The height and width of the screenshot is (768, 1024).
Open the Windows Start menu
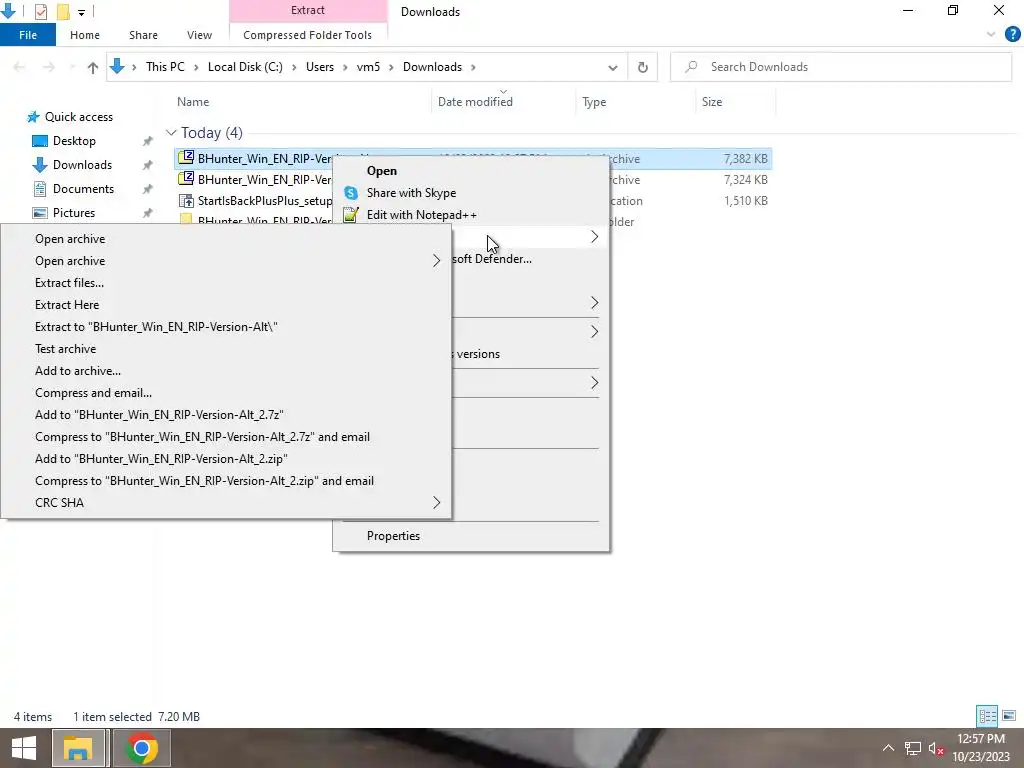click(24, 748)
